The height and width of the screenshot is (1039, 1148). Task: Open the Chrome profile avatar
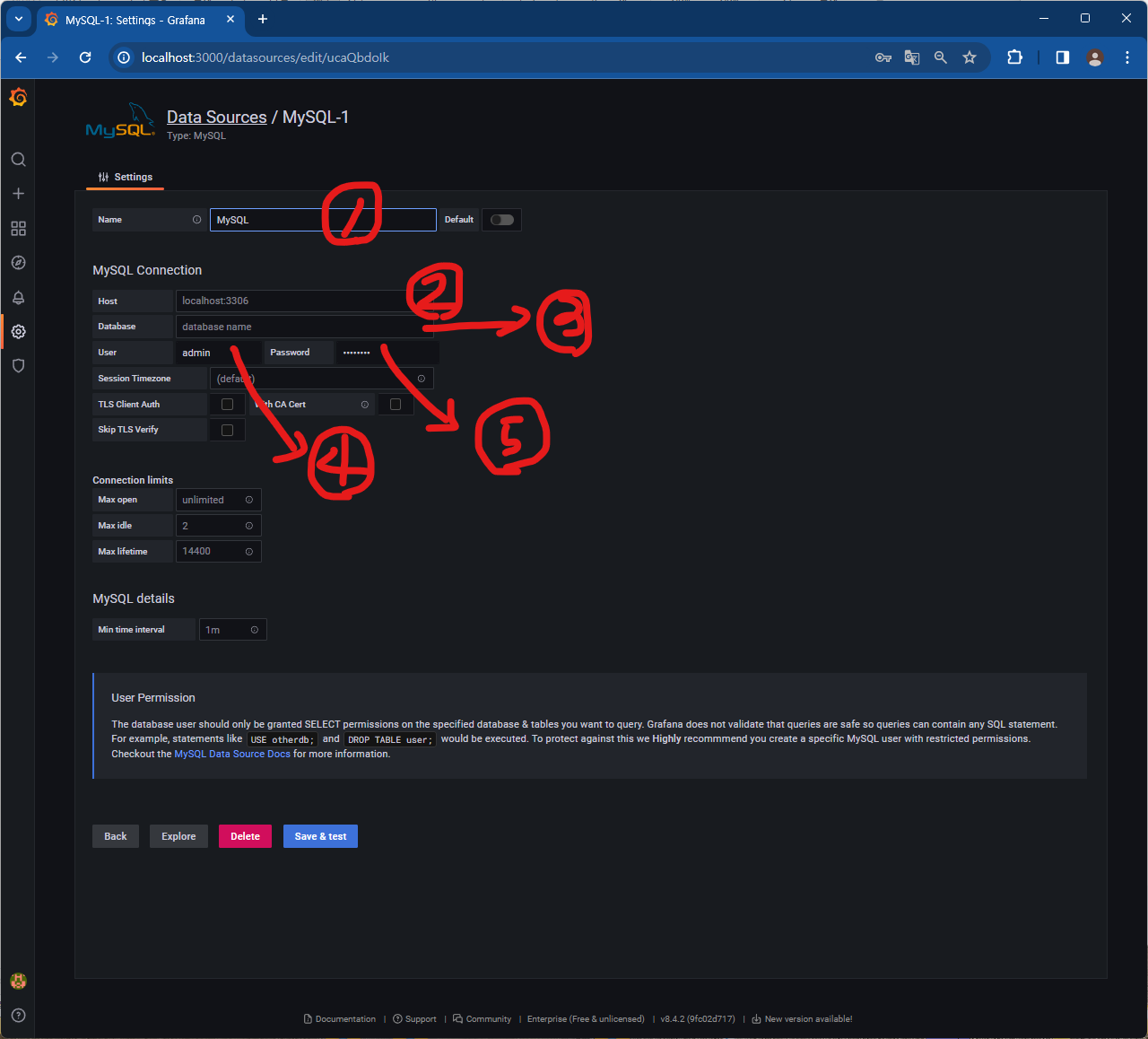(x=1095, y=57)
